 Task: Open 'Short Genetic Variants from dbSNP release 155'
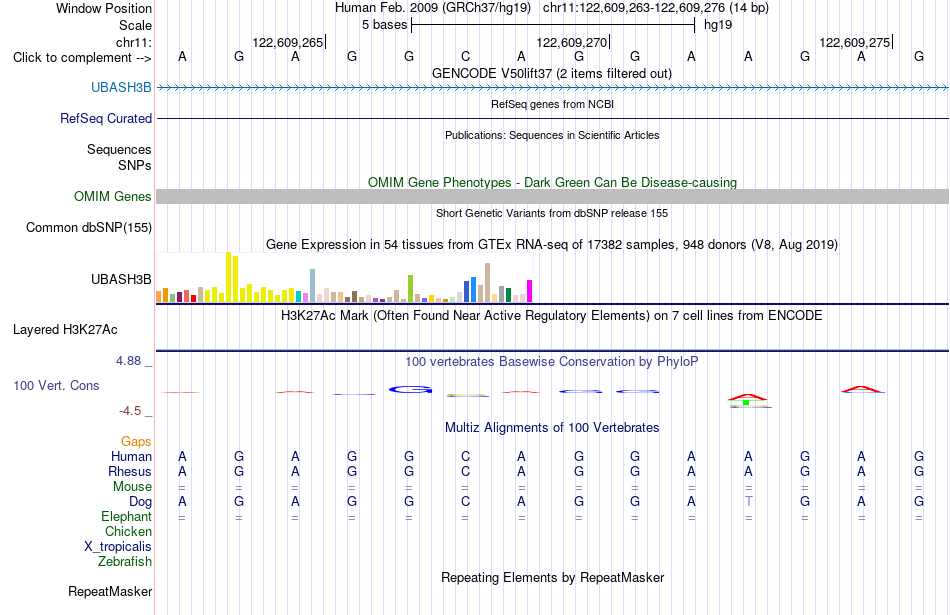point(552,213)
